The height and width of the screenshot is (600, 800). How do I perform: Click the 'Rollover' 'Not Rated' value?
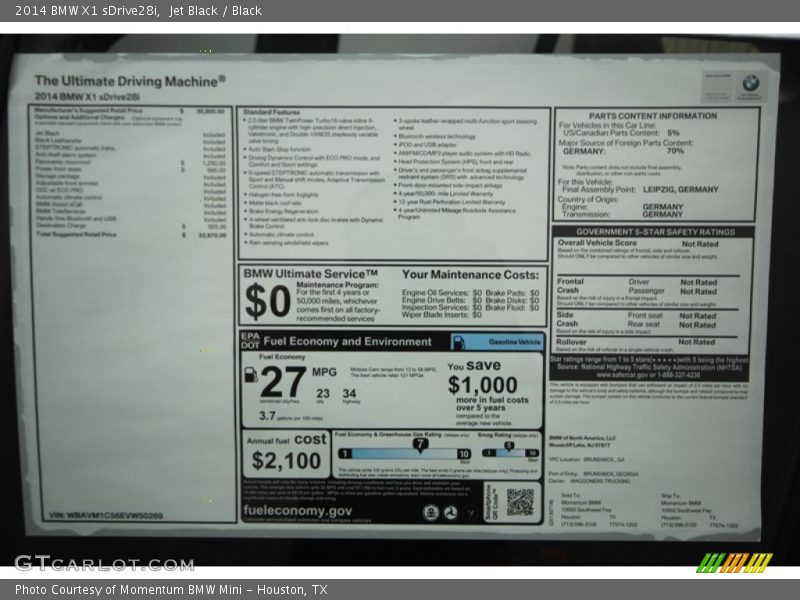[x=696, y=342]
